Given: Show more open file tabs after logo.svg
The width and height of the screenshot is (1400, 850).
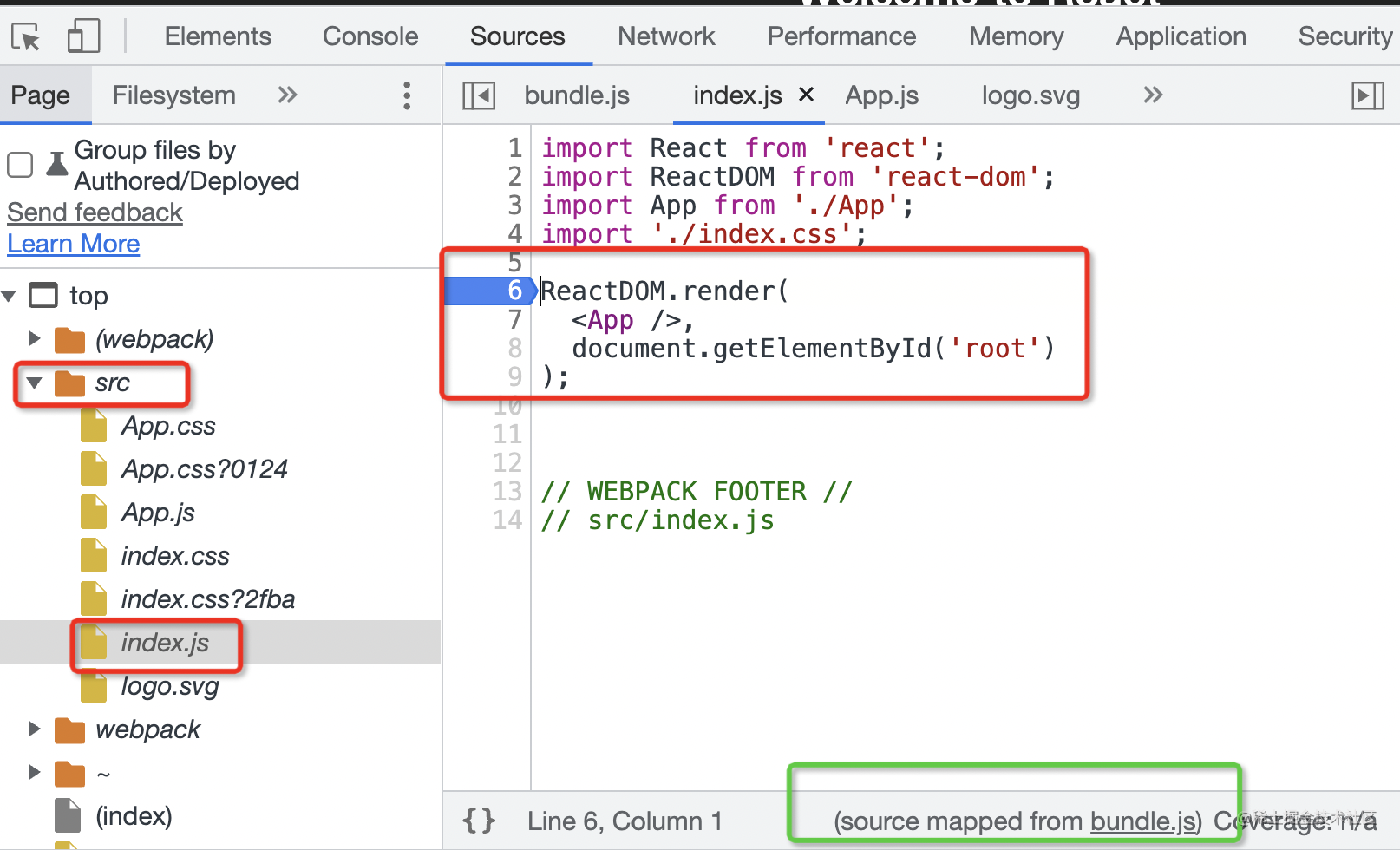Looking at the screenshot, I should [x=1152, y=95].
